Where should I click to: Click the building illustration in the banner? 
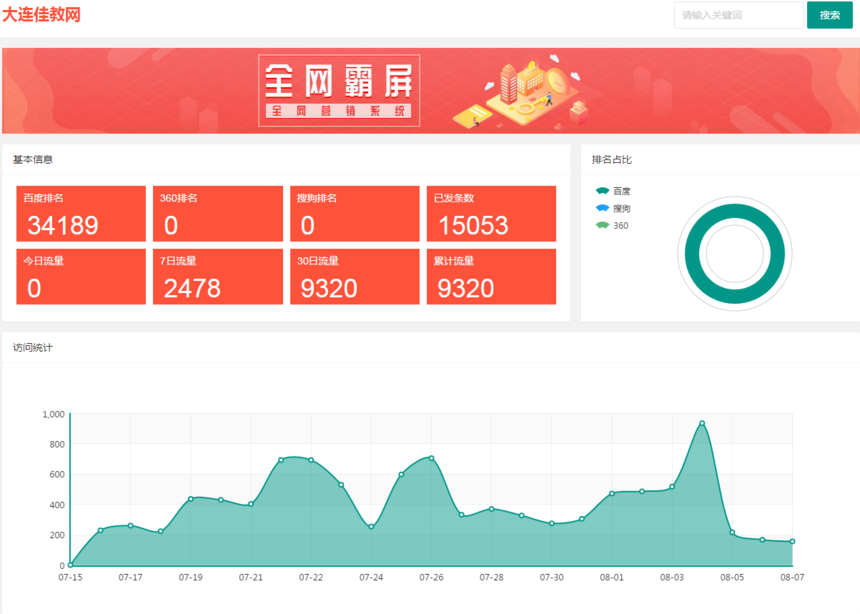click(520, 92)
